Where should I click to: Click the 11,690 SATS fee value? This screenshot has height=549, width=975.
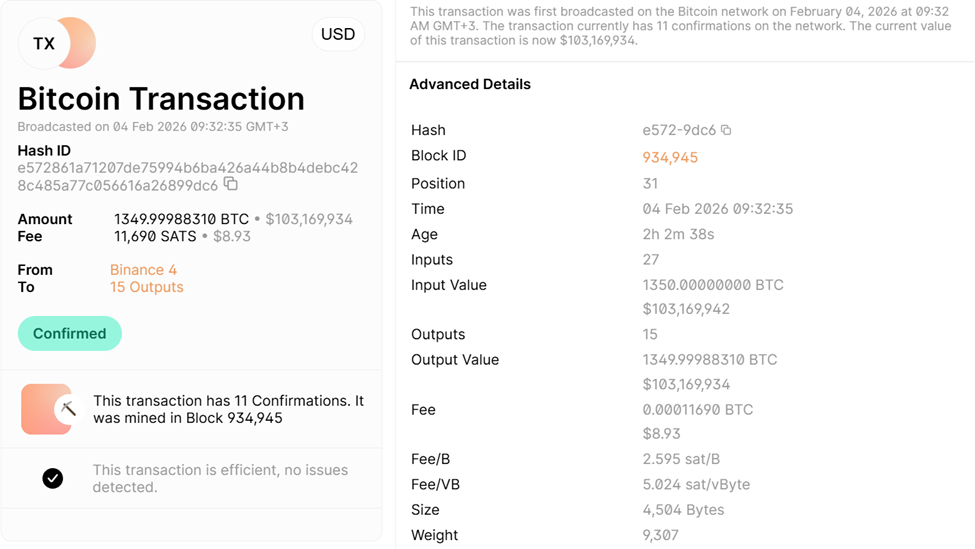point(155,237)
